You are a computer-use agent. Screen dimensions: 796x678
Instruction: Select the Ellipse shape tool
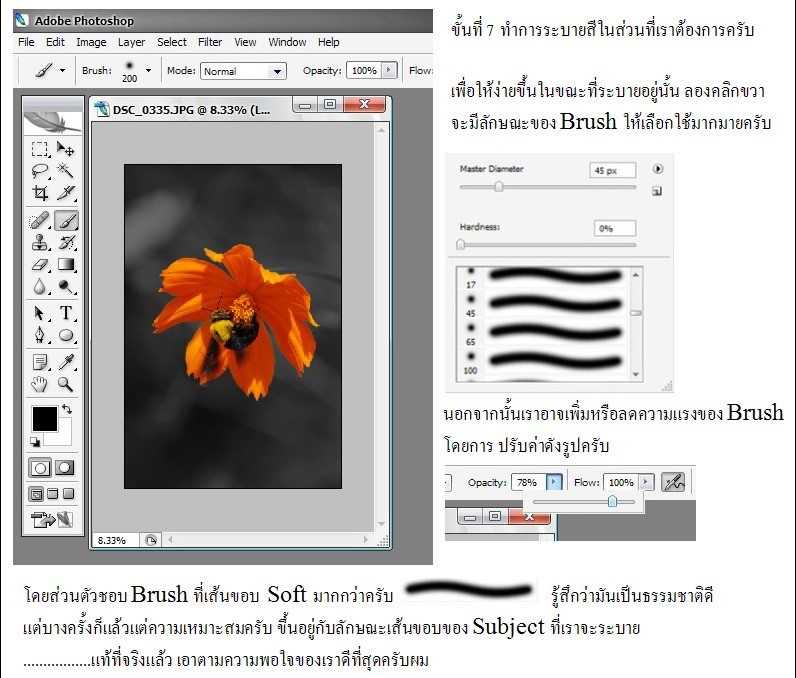pos(66,335)
